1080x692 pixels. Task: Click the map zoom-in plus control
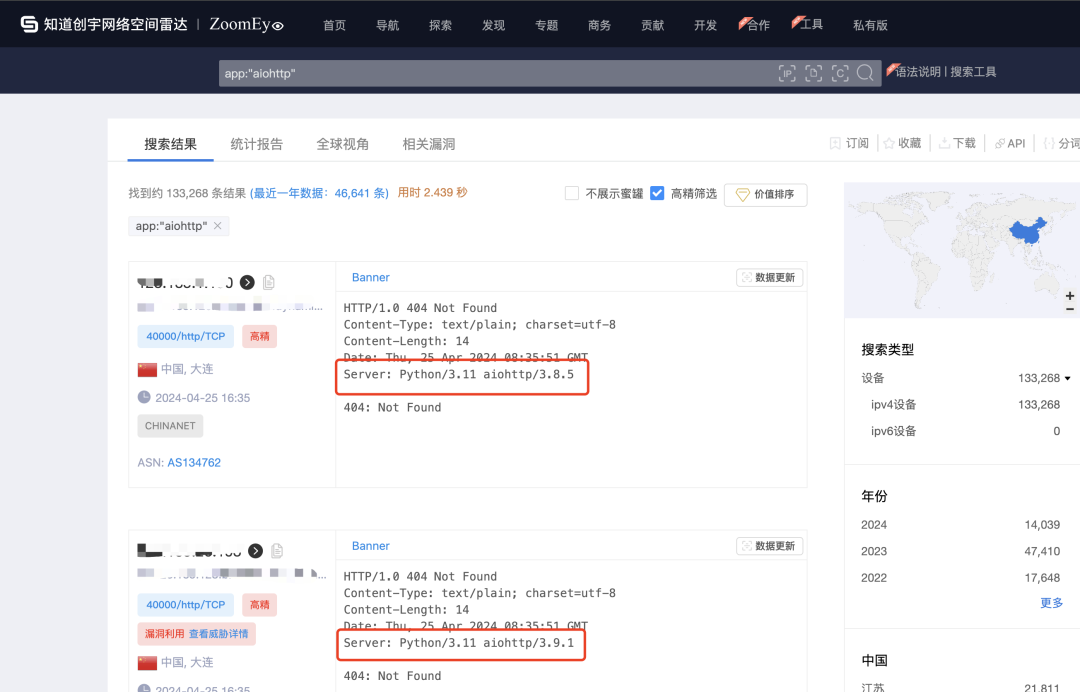[1069, 297]
